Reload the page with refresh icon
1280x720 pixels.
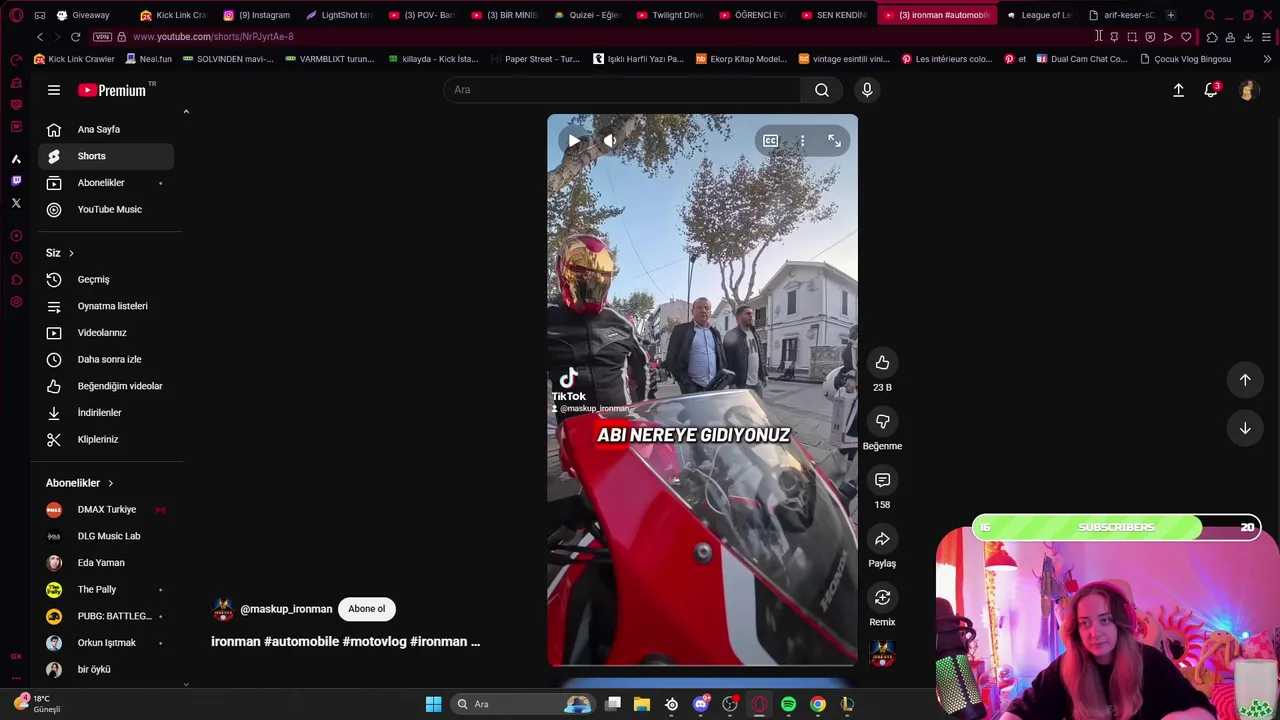coord(75,37)
